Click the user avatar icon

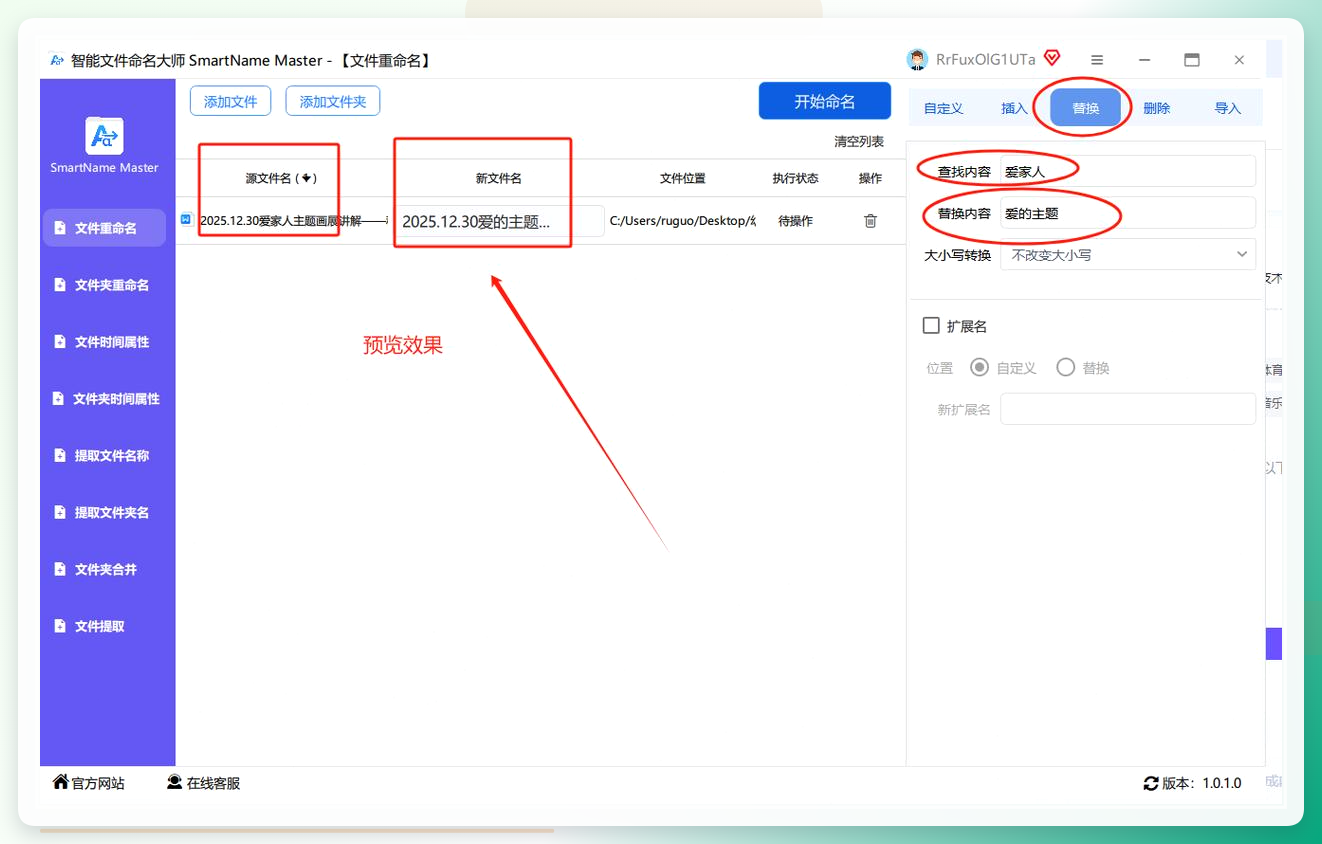pos(917,60)
